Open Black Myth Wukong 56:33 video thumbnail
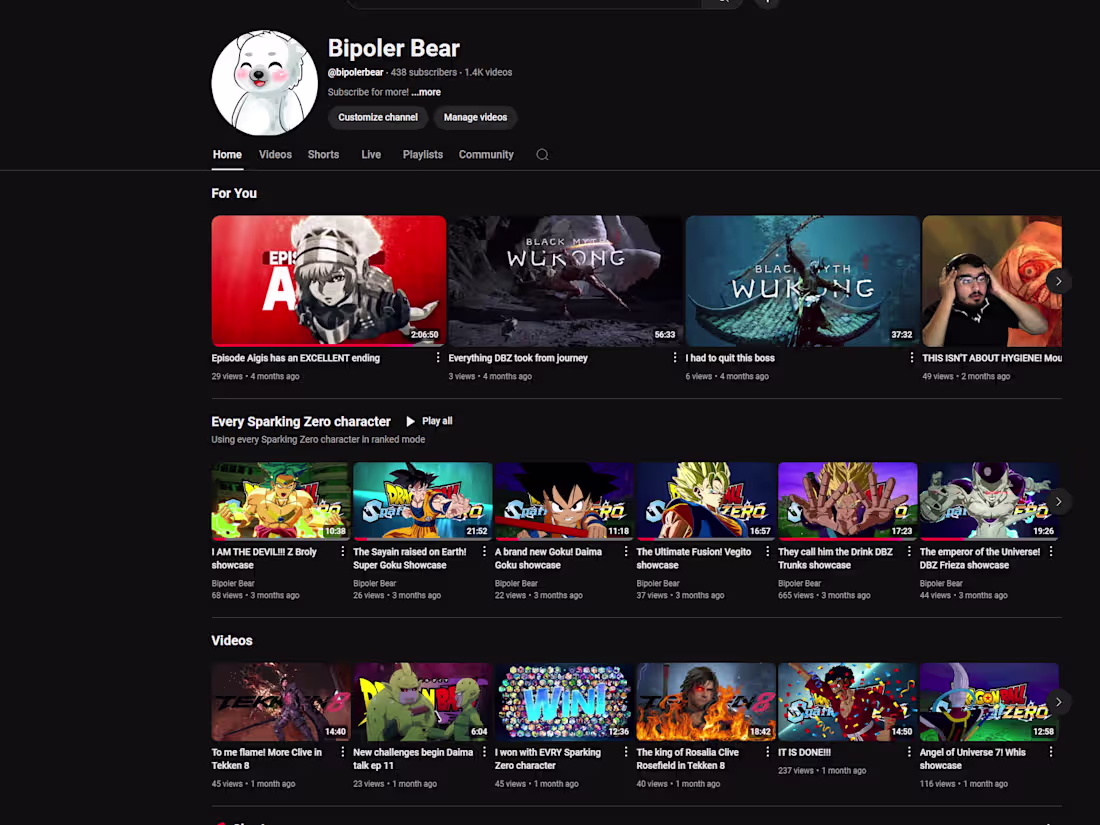Image resolution: width=1100 pixels, height=825 pixels. (x=565, y=281)
